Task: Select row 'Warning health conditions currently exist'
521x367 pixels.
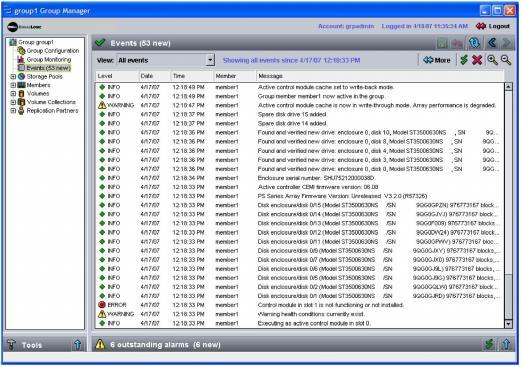Action: point(300,314)
